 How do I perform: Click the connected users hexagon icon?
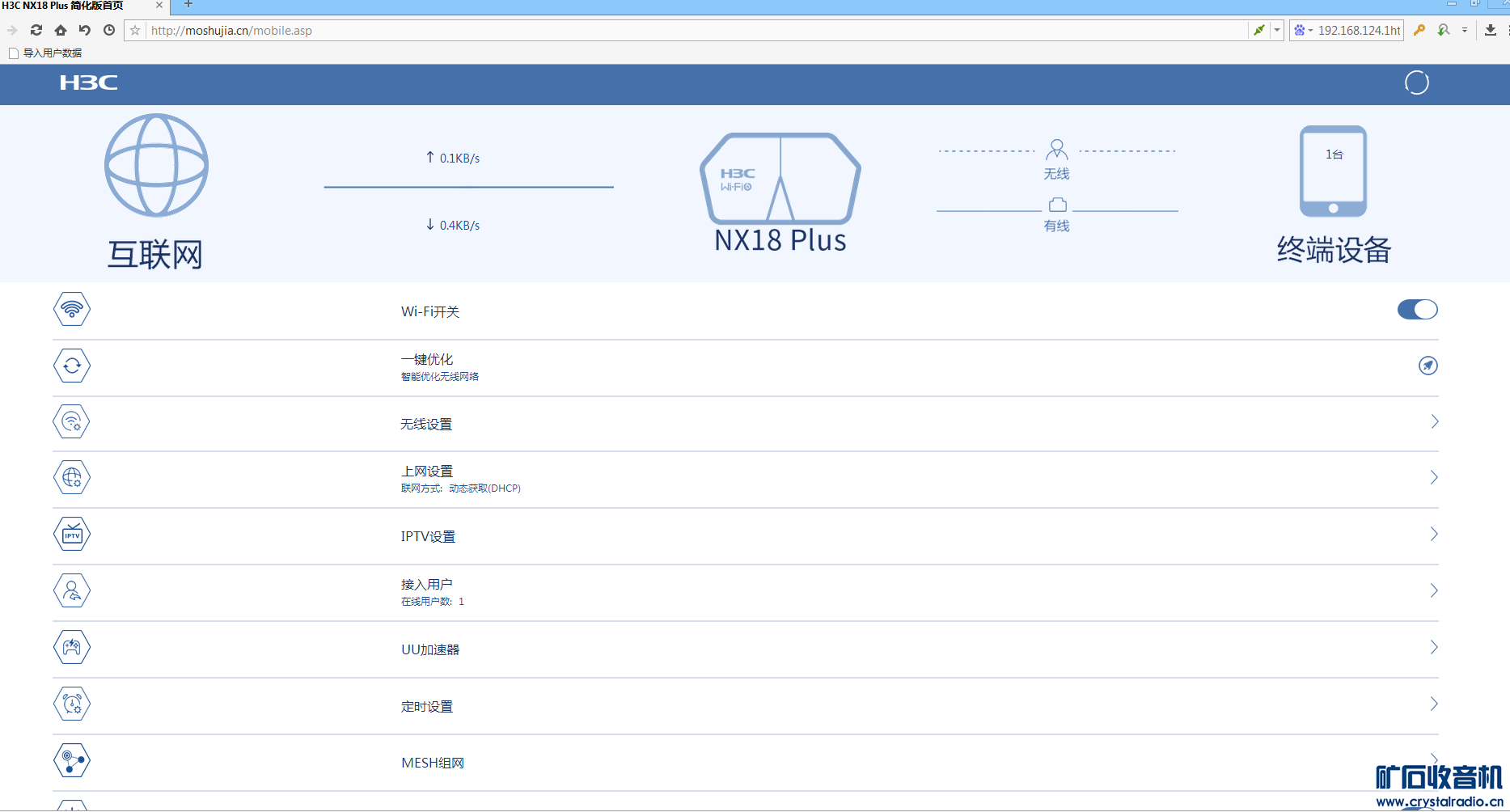pyautogui.click(x=72, y=591)
